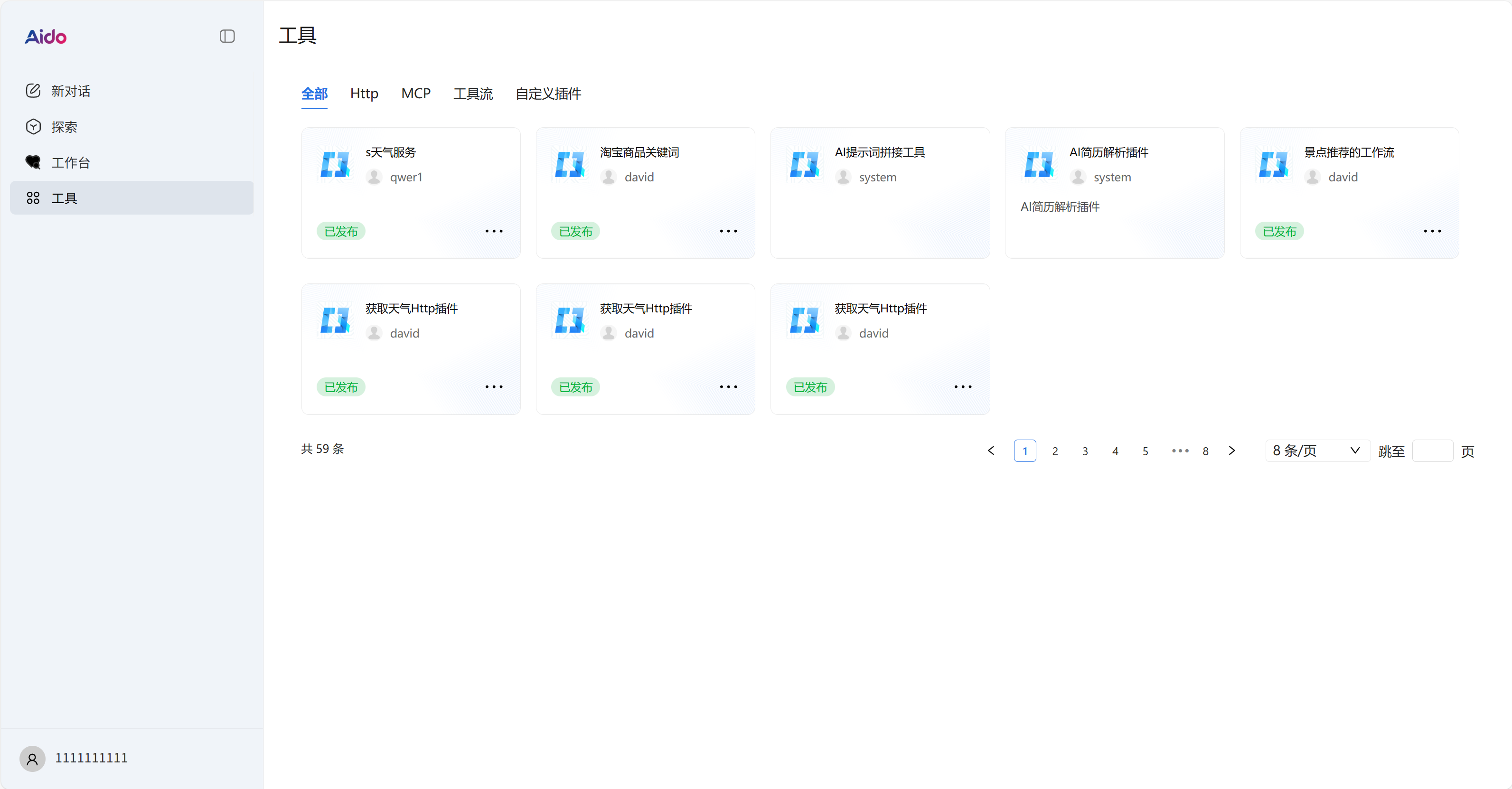
Task: Switch to the MCP tab
Action: pyautogui.click(x=415, y=94)
